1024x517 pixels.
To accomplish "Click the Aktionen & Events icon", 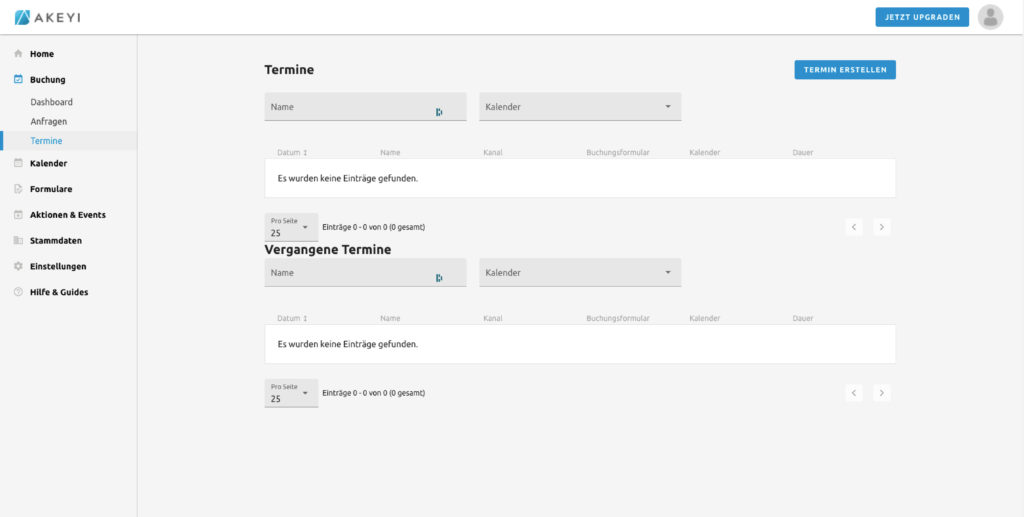I will tap(18, 215).
